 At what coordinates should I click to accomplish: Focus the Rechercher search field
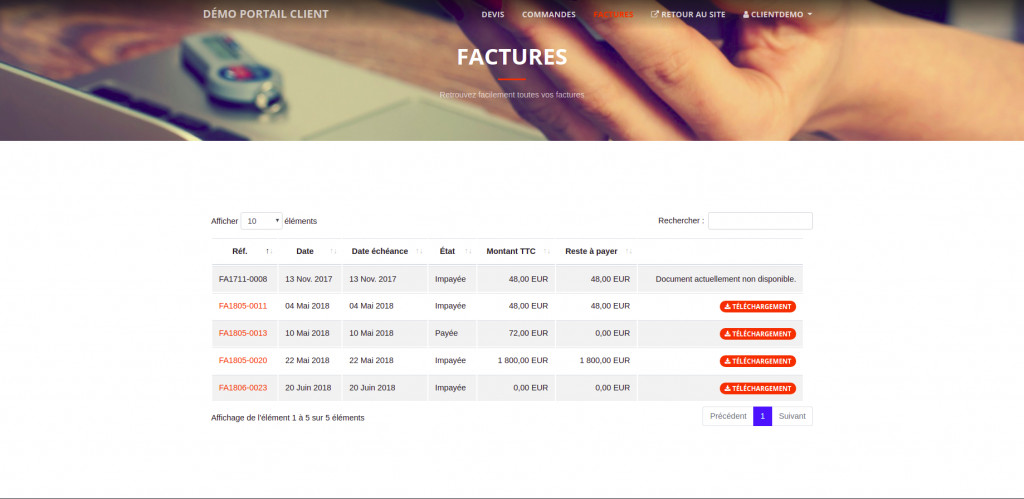click(x=760, y=221)
